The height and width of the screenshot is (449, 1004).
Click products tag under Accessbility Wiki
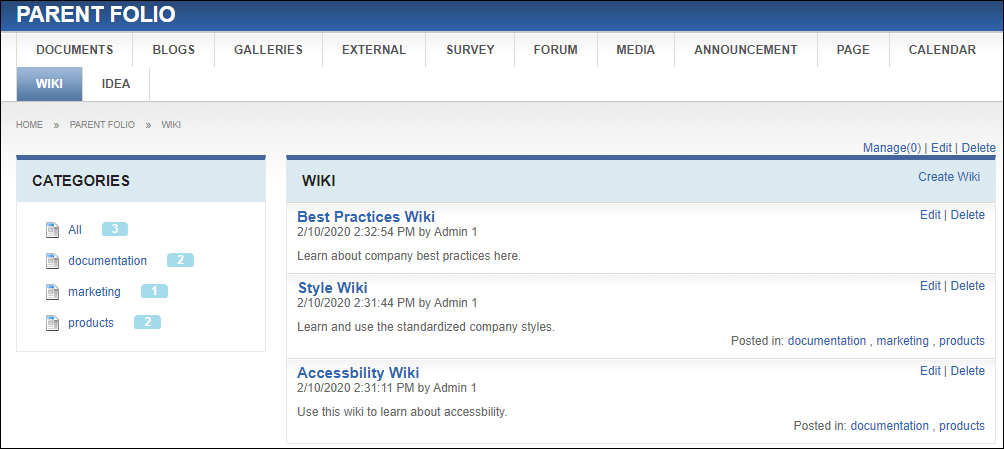click(x=962, y=426)
